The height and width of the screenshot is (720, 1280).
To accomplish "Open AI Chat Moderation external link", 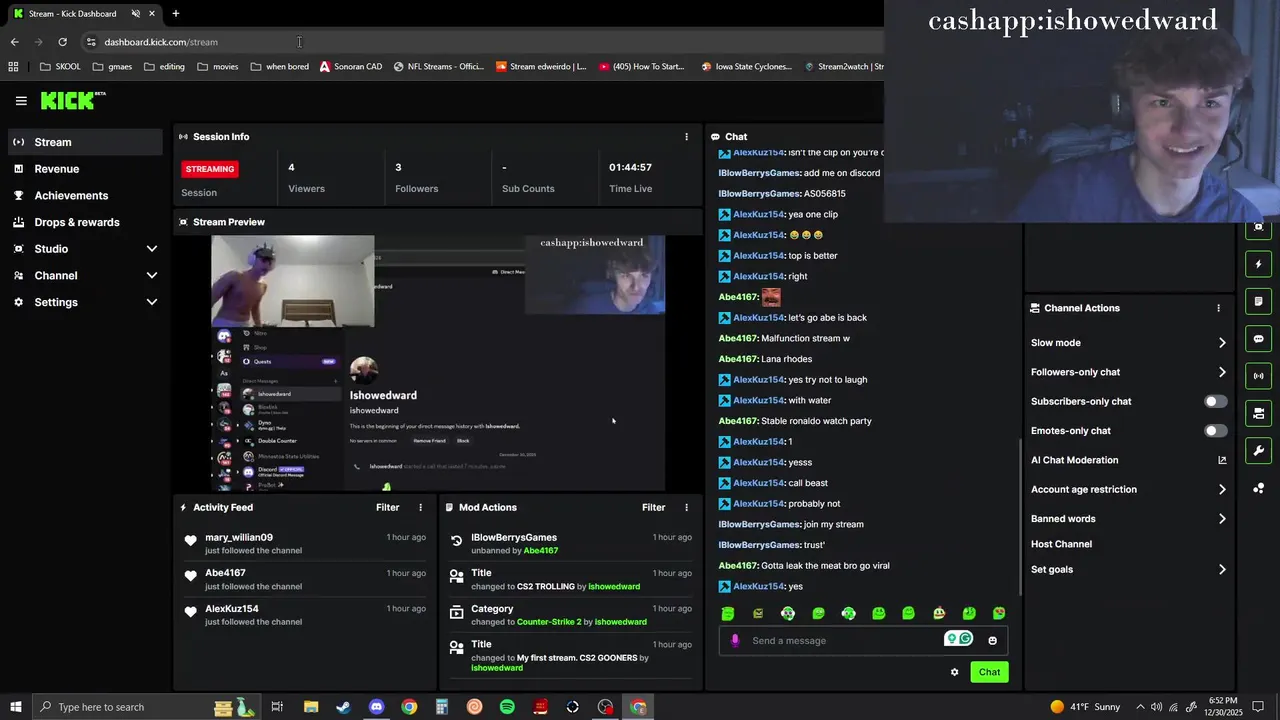I will point(1222,460).
